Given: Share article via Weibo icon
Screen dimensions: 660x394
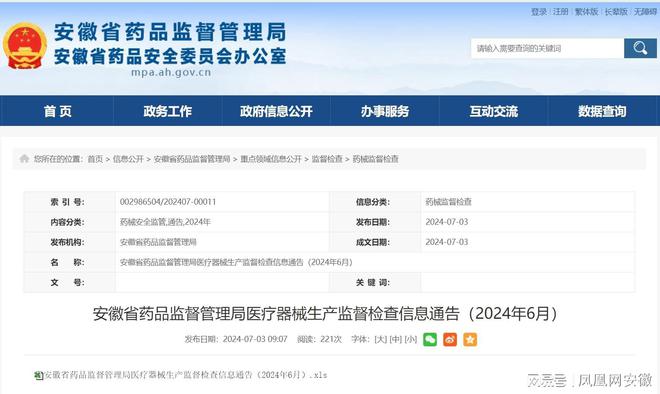Looking at the screenshot, I should click(x=450, y=339).
